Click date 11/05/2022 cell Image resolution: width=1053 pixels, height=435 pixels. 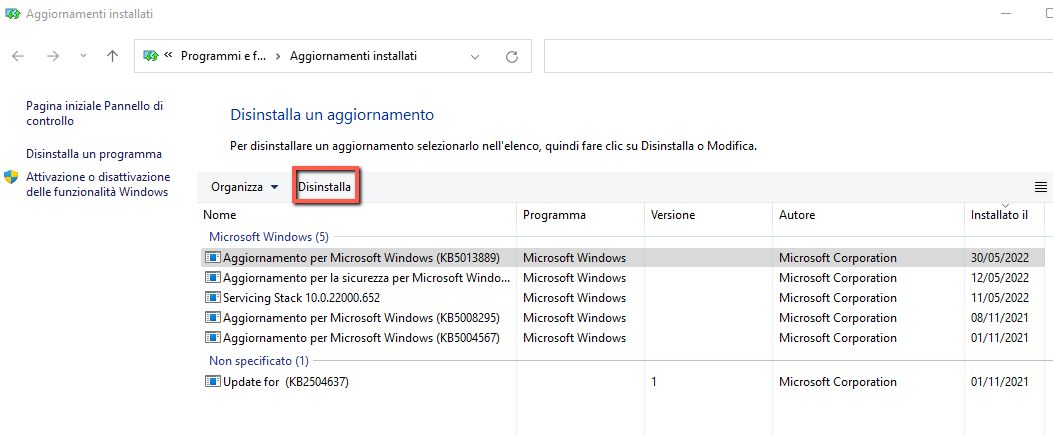tap(1000, 297)
